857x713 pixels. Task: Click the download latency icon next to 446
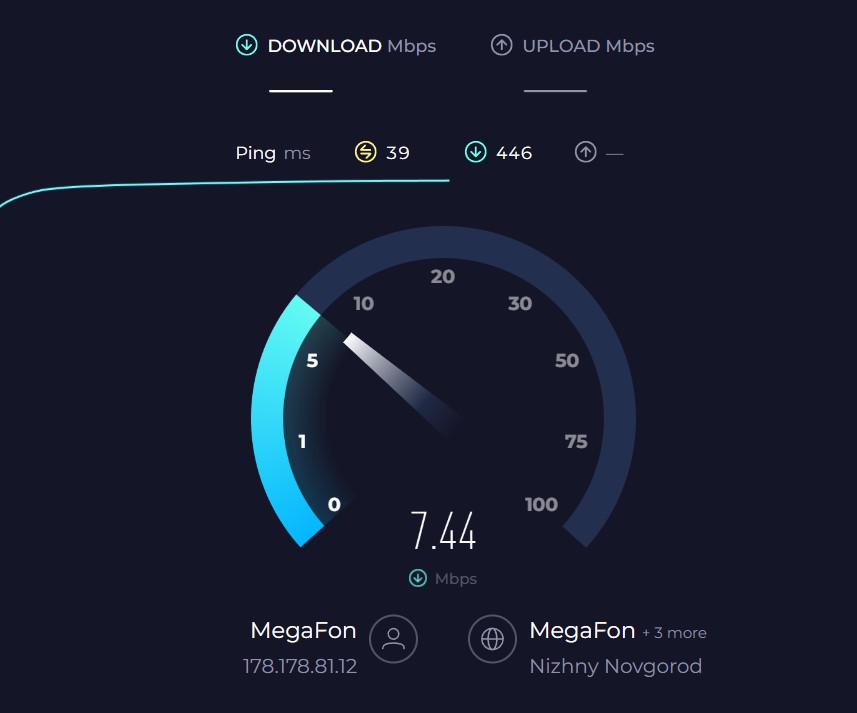[x=476, y=152]
